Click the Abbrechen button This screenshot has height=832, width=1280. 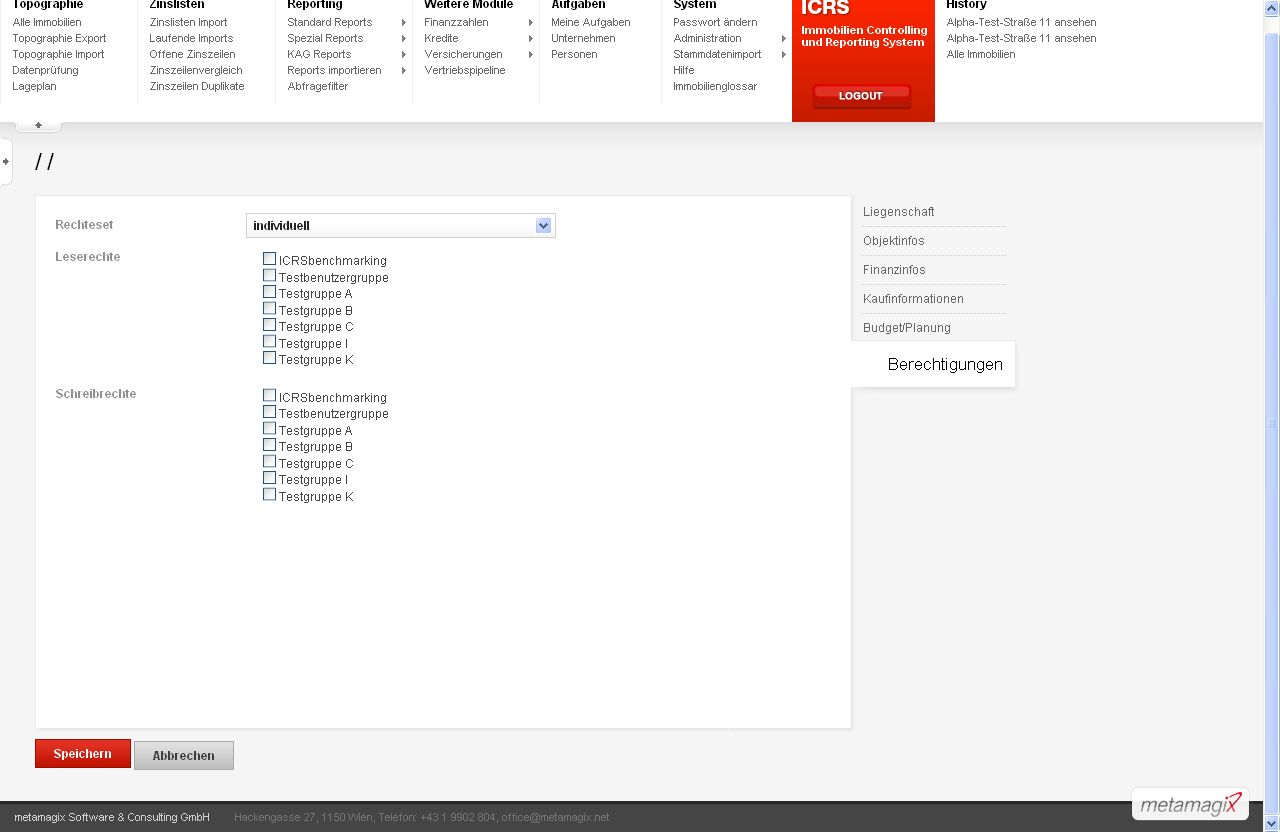[184, 756]
